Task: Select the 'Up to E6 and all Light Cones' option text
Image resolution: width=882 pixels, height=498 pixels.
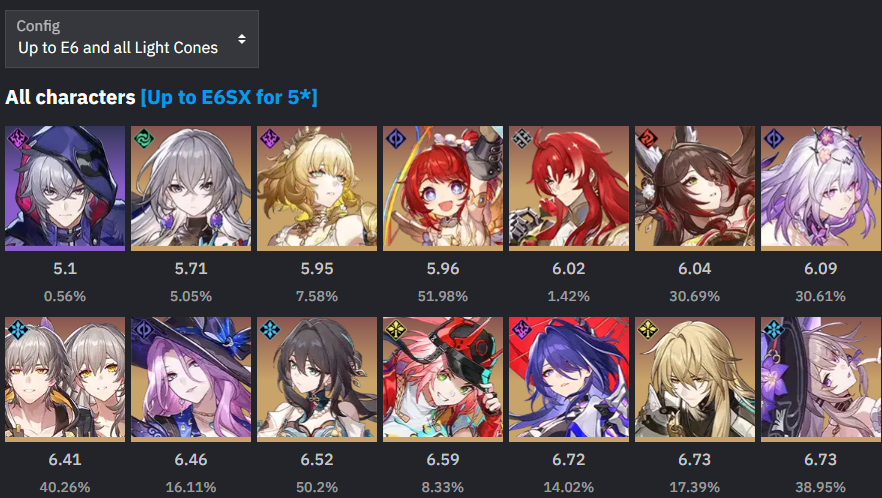Action: click(118, 48)
